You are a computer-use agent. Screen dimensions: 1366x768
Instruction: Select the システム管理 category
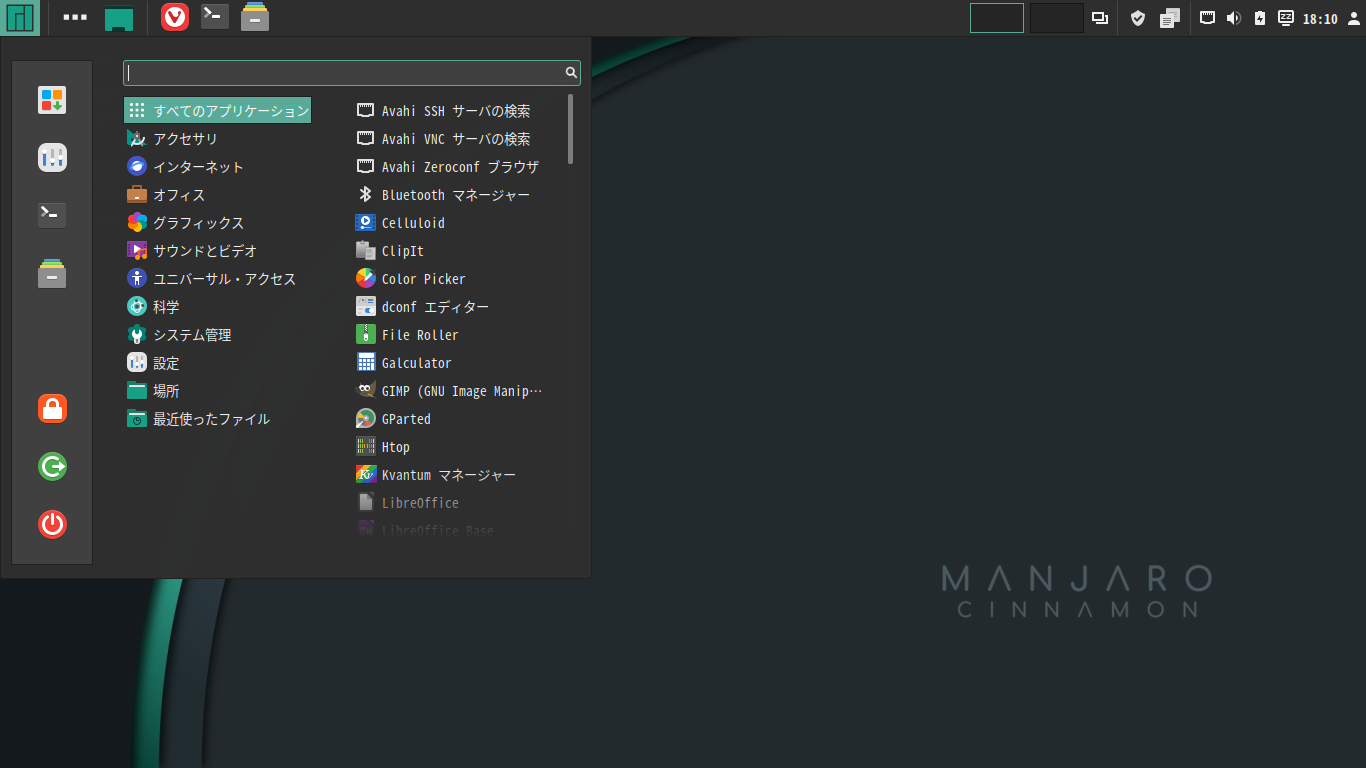click(x=217, y=335)
